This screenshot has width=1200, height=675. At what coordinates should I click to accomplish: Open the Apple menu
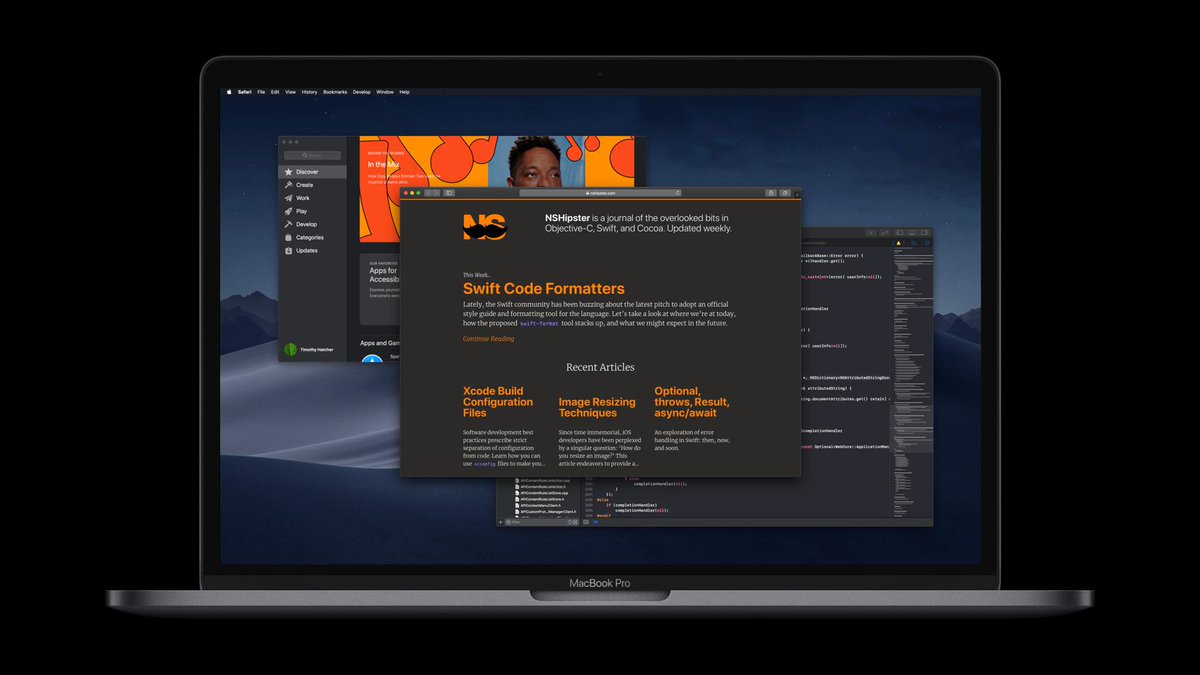click(x=229, y=92)
